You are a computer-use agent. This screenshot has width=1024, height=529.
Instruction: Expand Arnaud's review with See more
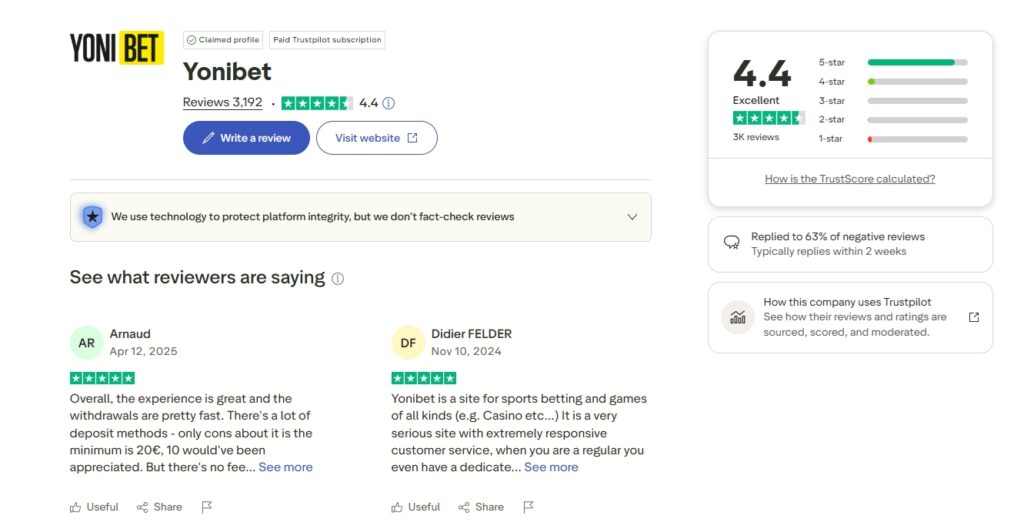(285, 467)
